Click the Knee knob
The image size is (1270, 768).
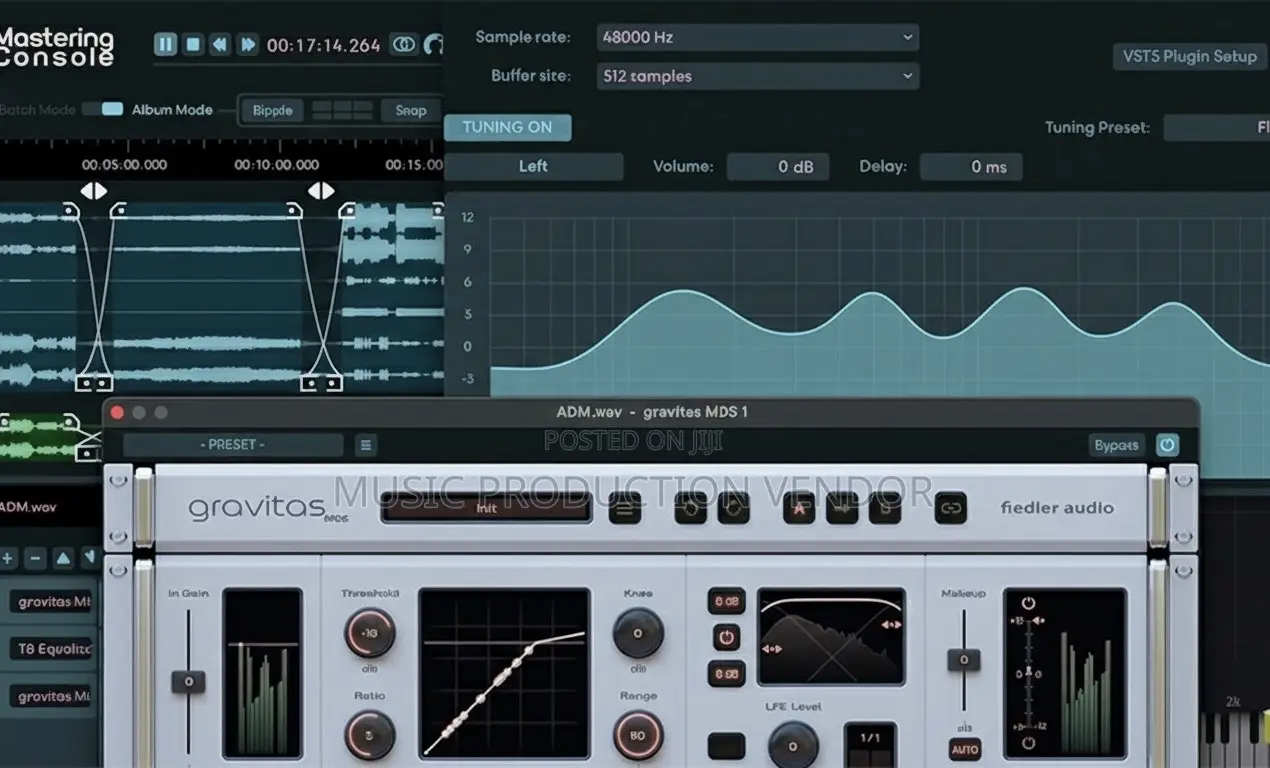[638, 633]
